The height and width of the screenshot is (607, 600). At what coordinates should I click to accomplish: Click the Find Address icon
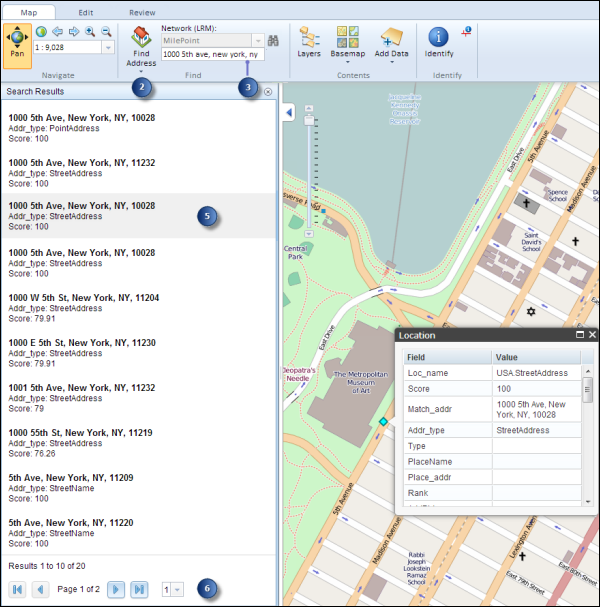coord(141,41)
